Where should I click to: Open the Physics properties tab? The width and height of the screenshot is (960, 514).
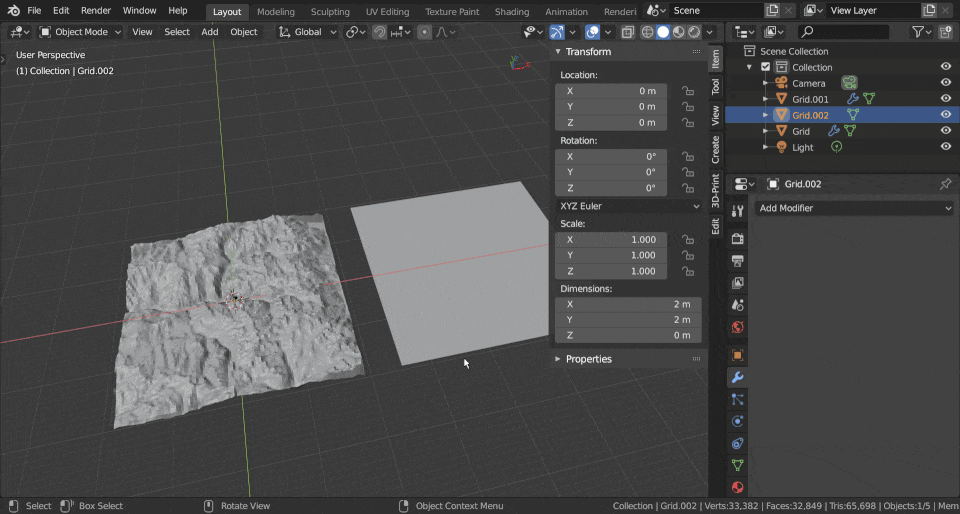[738, 422]
